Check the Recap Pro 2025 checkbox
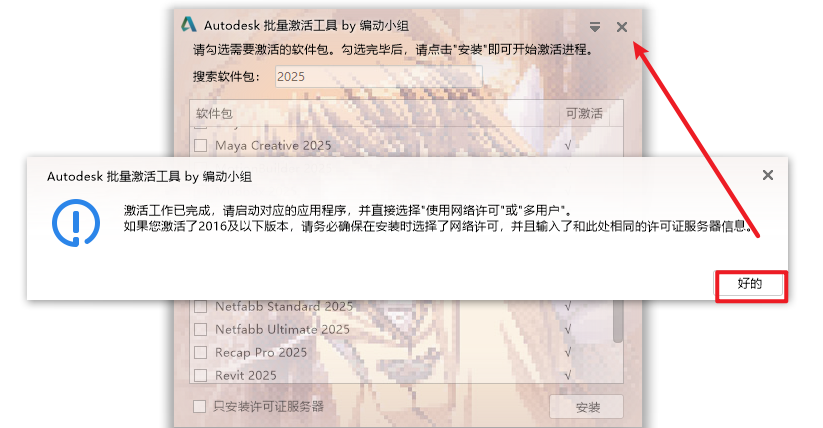Viewport: 823px width, 428px height. (201, 352)
